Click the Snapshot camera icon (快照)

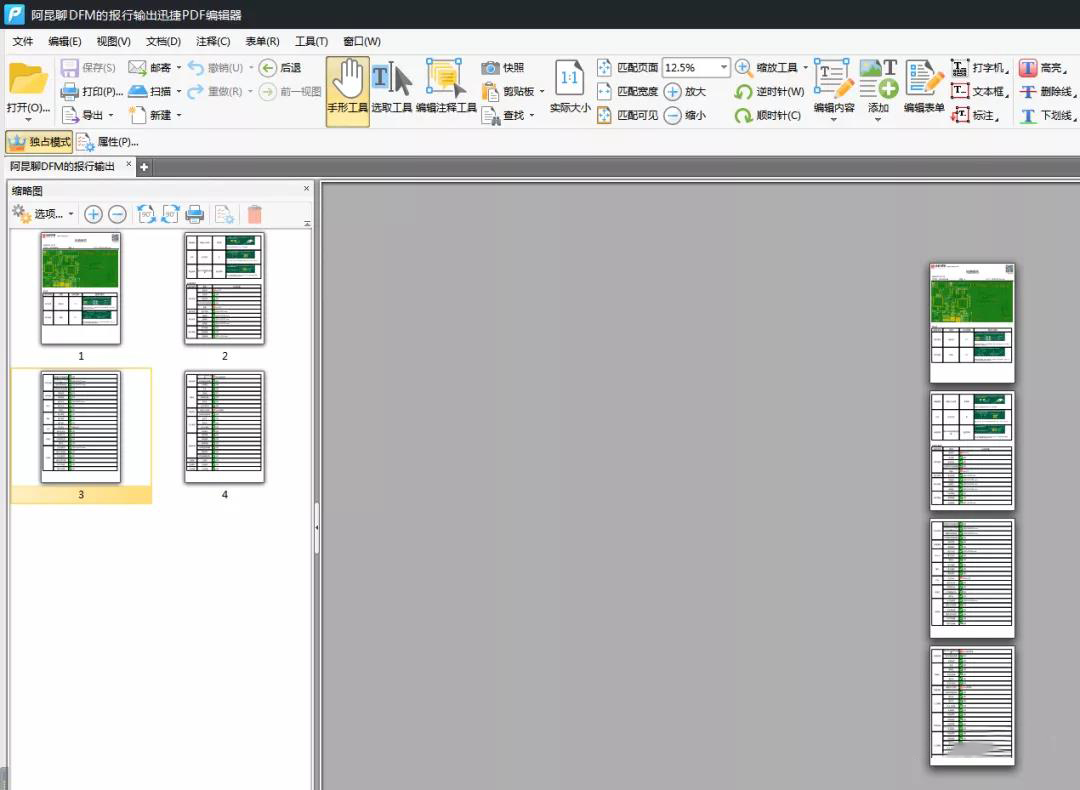(x=491, y=68)
